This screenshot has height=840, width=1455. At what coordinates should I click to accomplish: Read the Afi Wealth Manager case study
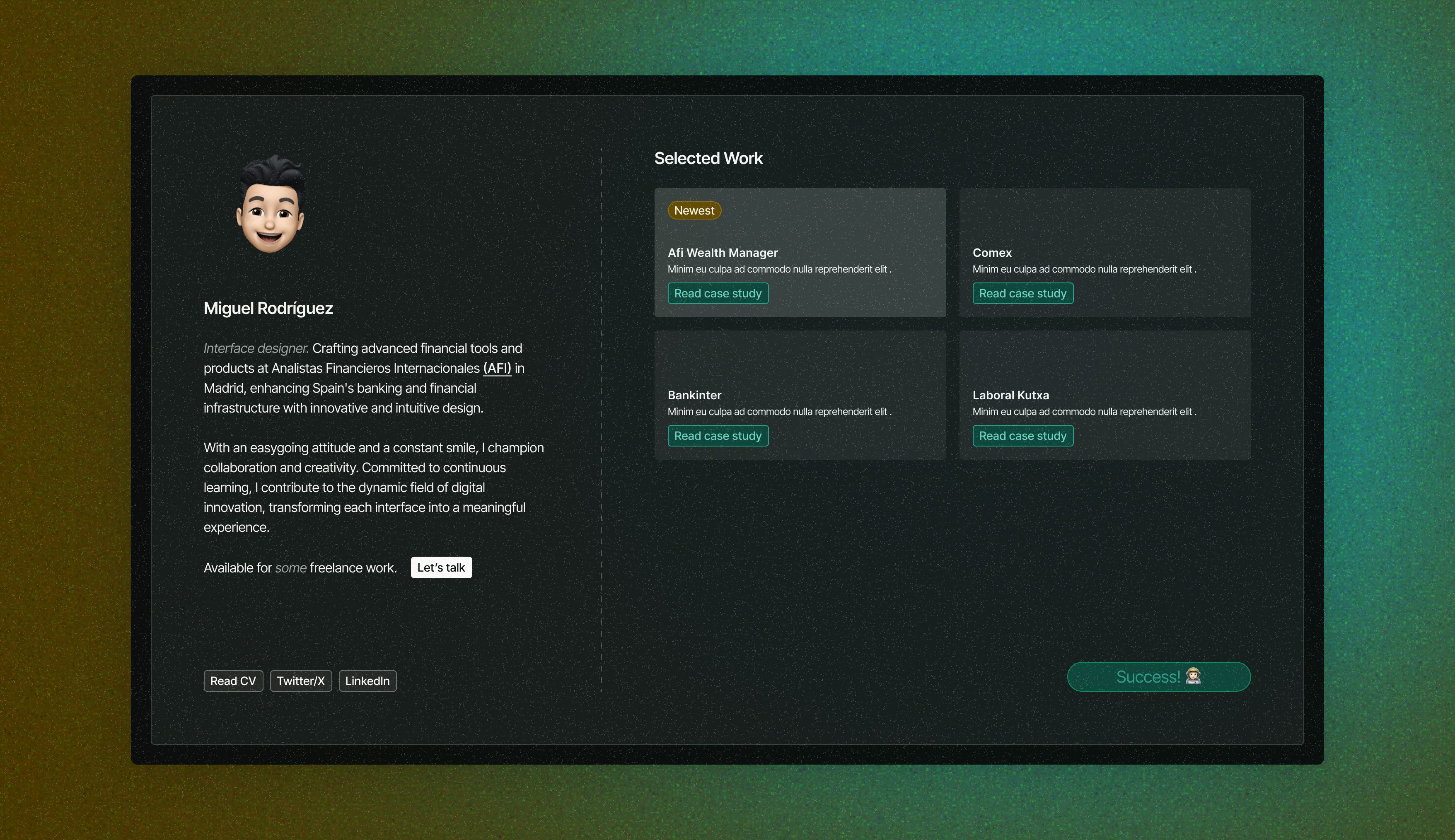[x=718, y=293]
